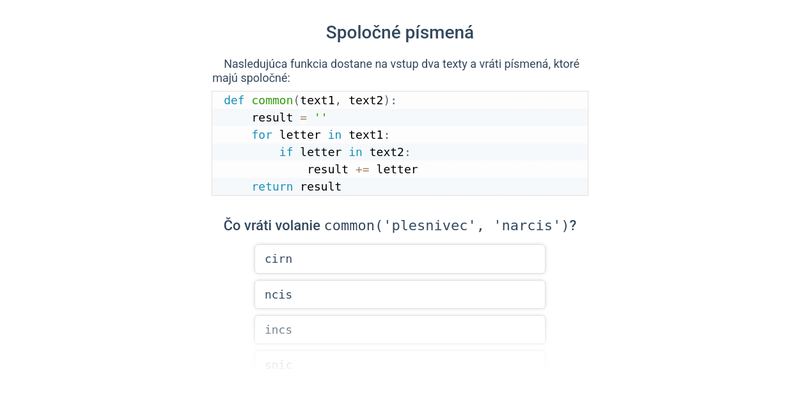The height and width of the screenshot is (400, 800).
Task: Click the "result = ''" code line
Action: [x=289, y=118]
